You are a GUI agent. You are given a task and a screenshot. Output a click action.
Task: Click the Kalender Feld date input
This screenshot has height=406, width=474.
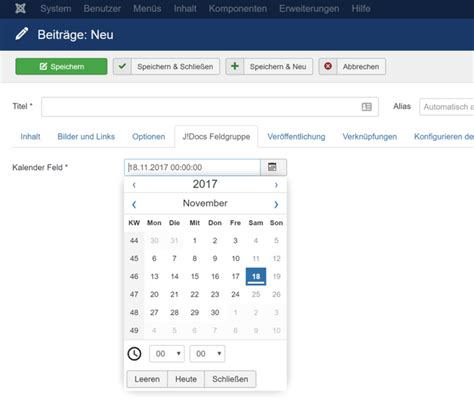point(192,167)
